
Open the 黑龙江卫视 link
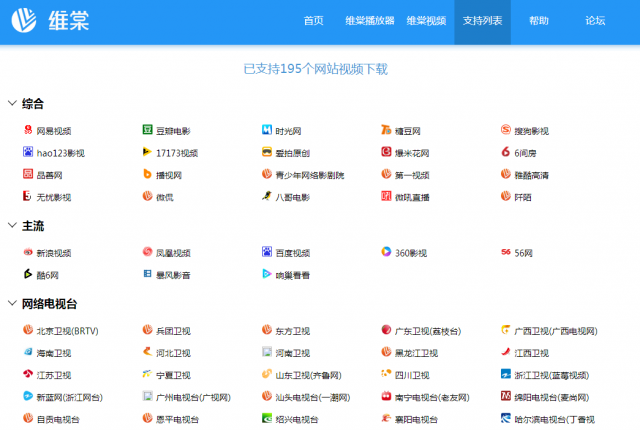tap(416, 353)
